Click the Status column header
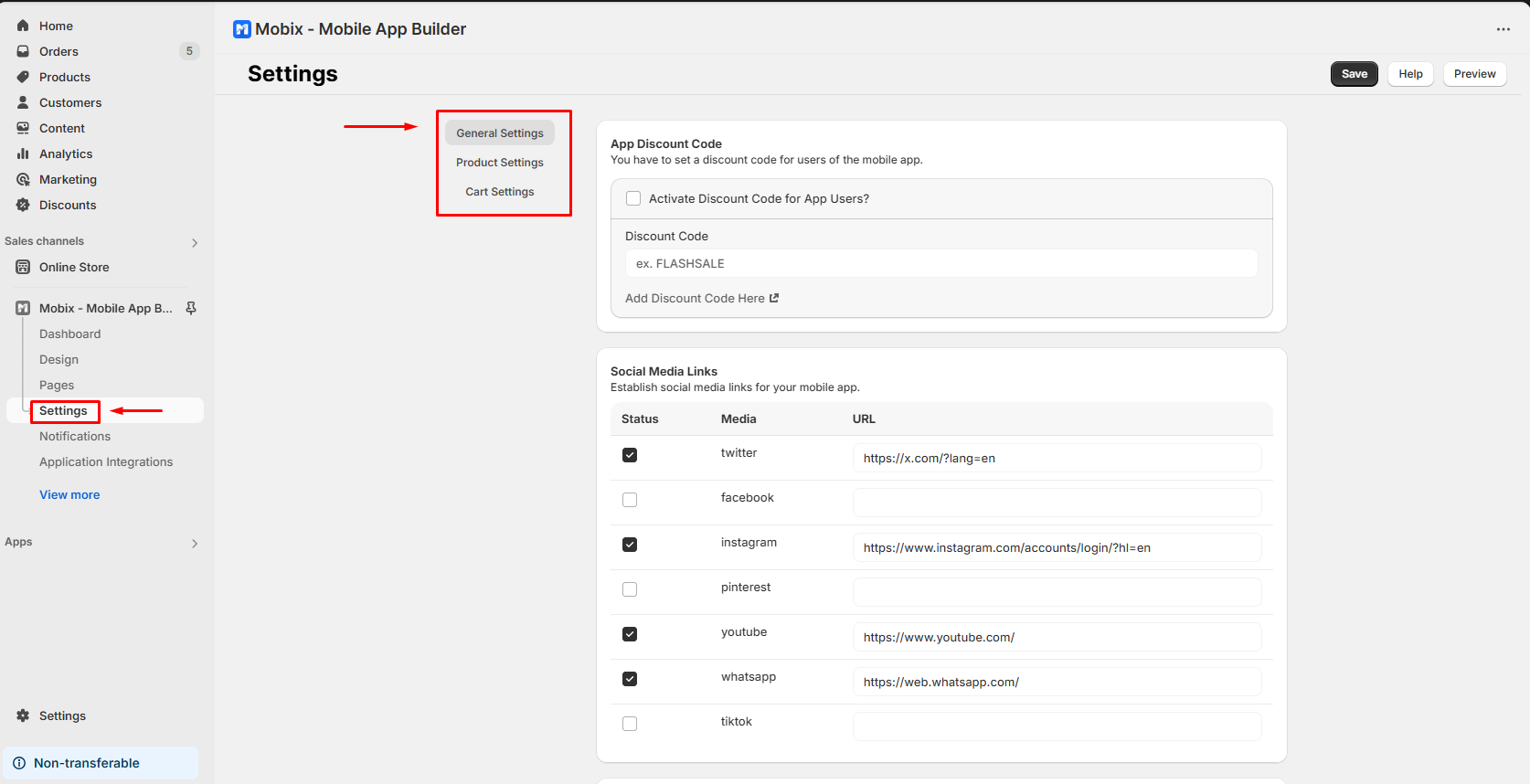The height and width of the screenshot is (784, 1530). [640, 418]
